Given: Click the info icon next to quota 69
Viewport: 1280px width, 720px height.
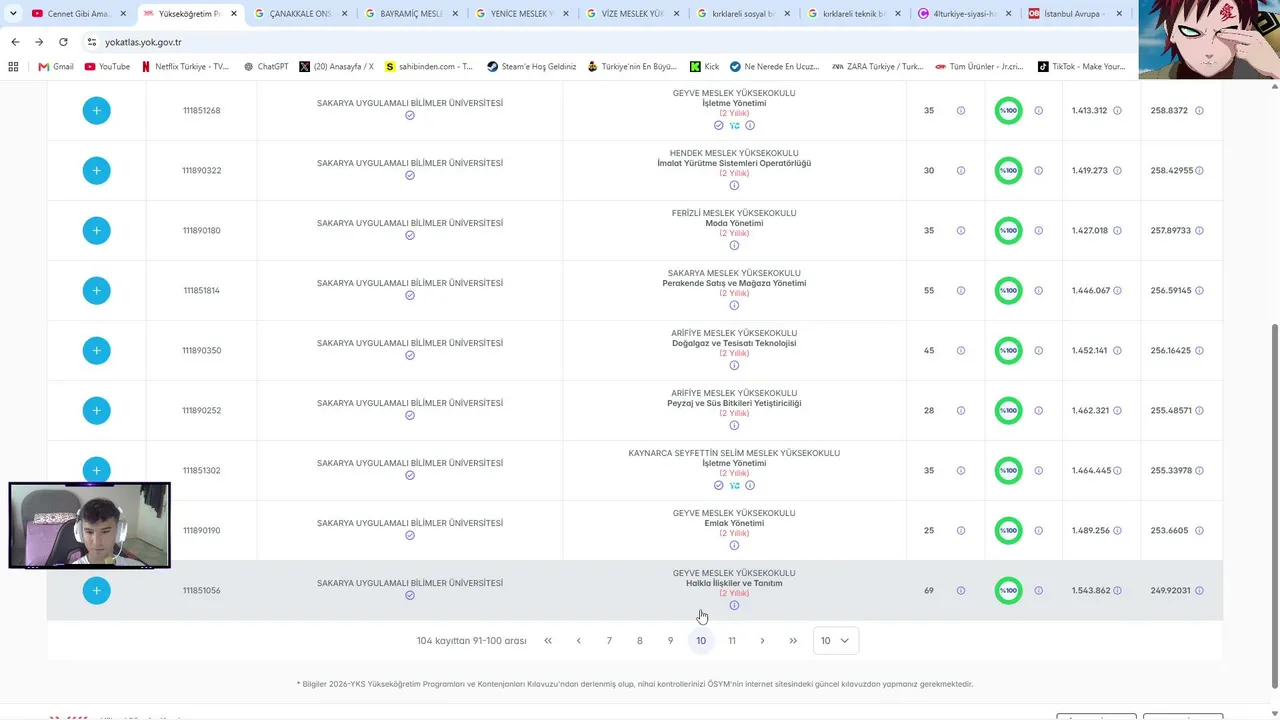Looking at the screenshot, I should [x=961, y=590].
